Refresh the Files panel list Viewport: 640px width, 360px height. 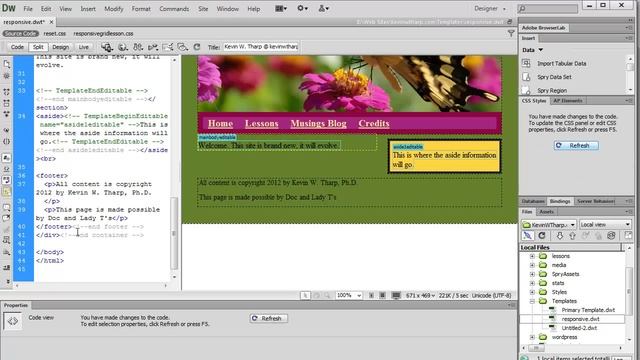542,236
